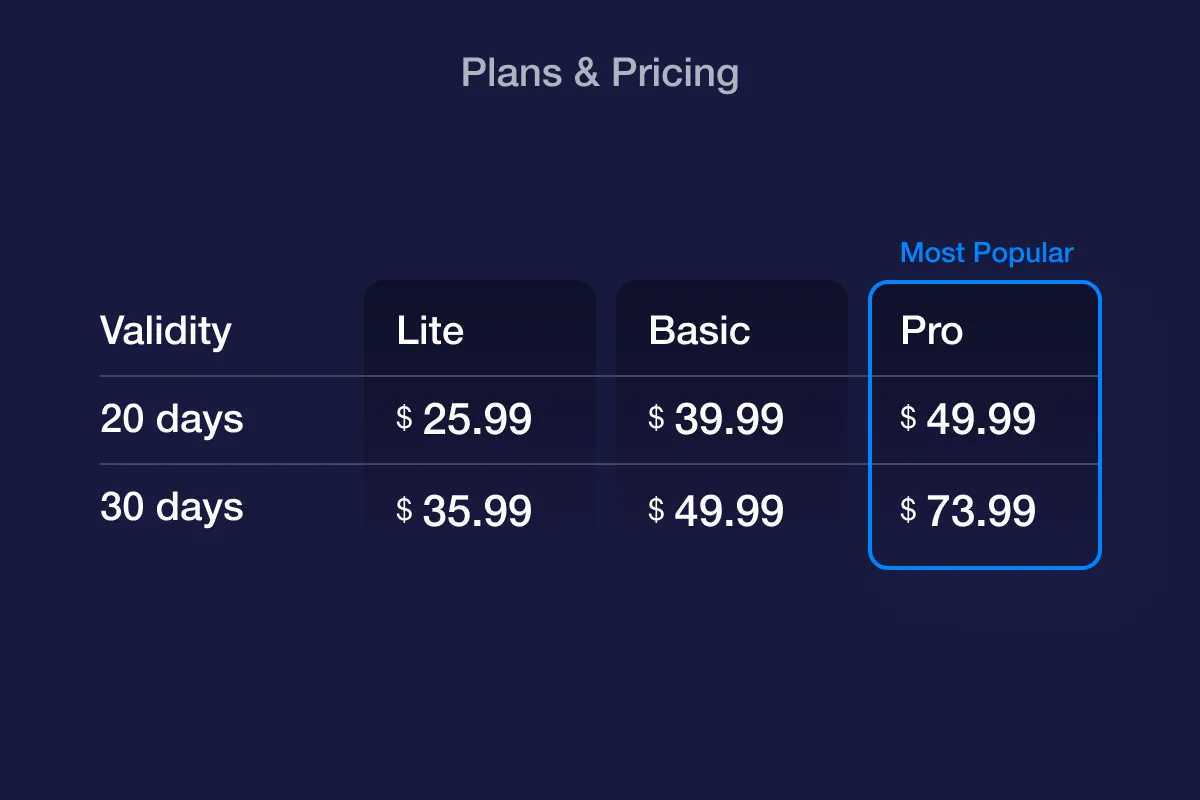1200x800 pixels.
Task: Click the Plans & Pricing heading
Action: tap(600, 73)
